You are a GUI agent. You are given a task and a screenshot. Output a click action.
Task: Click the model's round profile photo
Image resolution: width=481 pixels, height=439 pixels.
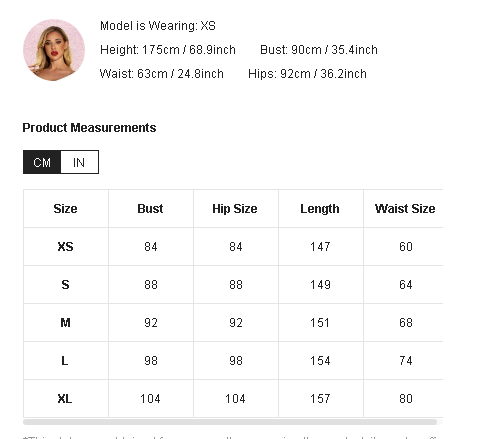point(54,50)
